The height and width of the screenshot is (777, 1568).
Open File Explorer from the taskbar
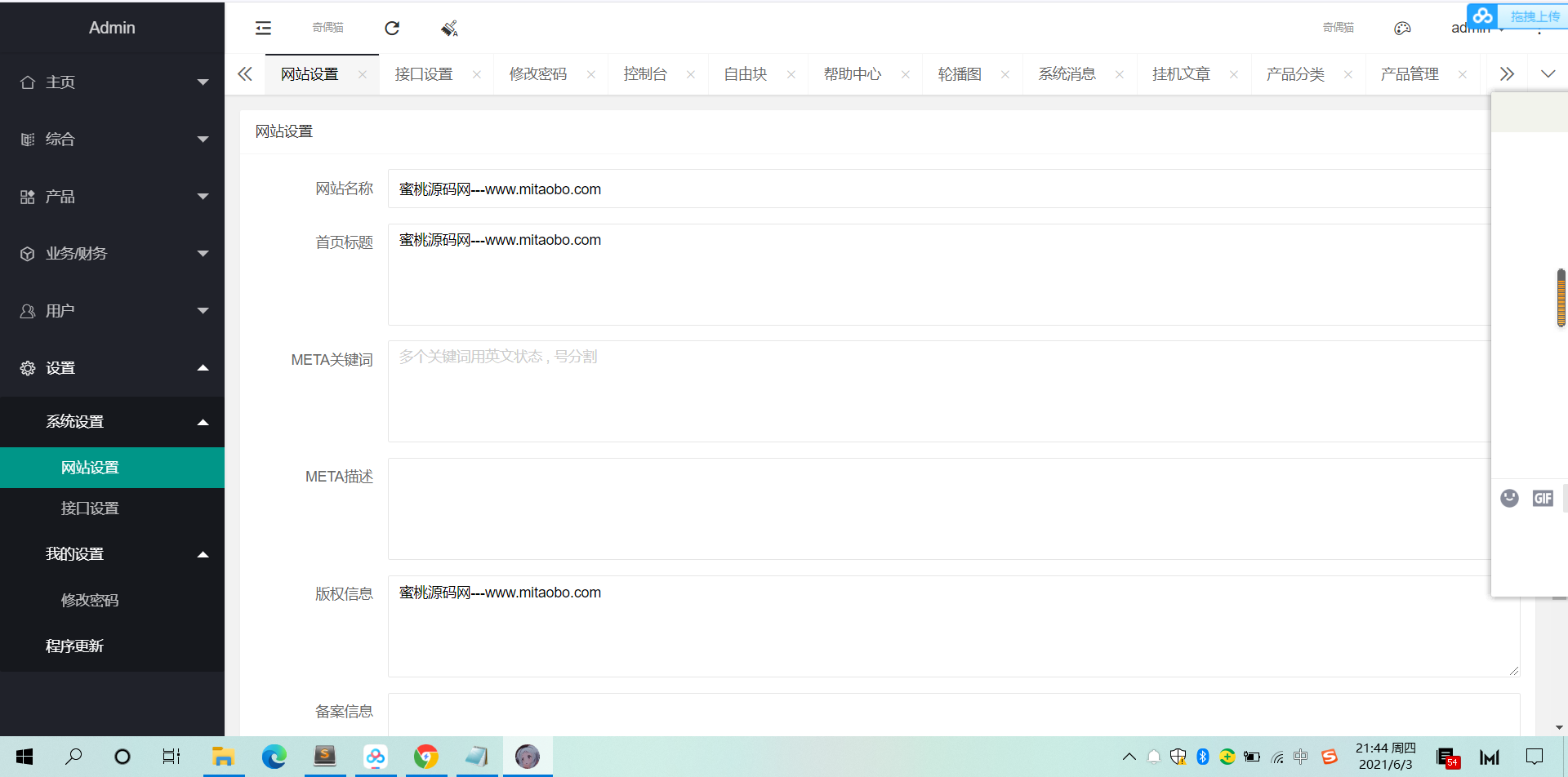(223, 757)
